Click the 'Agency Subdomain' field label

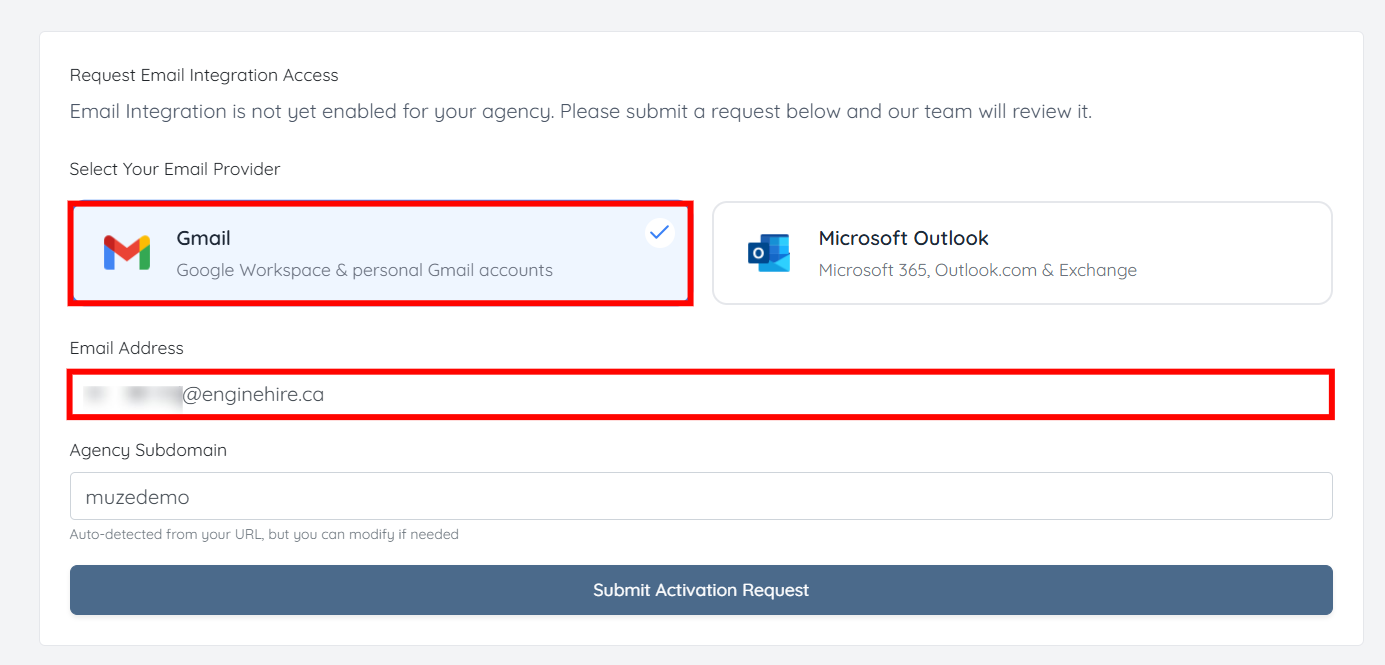148,450
